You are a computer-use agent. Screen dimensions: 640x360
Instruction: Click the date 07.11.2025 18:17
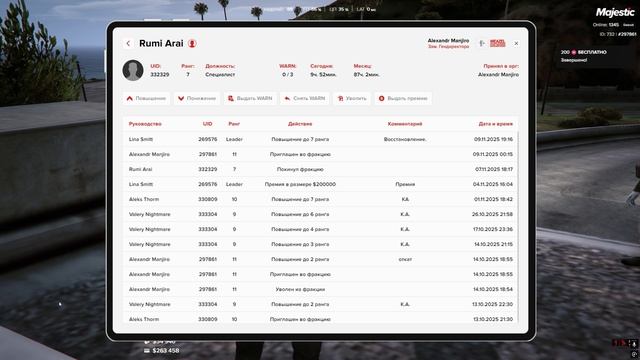pyautogui.click(x=494, y=169)
